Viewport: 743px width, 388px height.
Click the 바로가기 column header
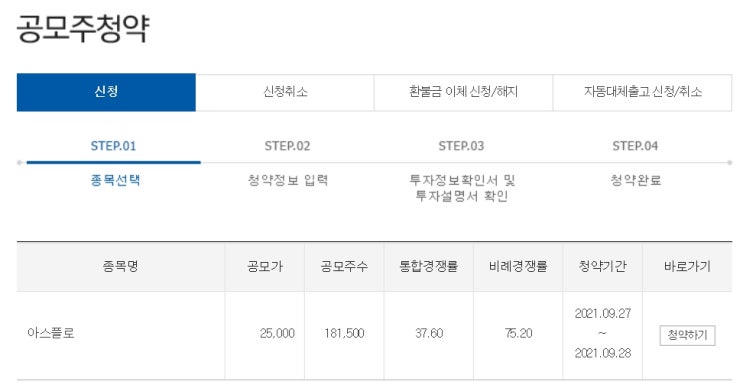(x=687, y=266)
